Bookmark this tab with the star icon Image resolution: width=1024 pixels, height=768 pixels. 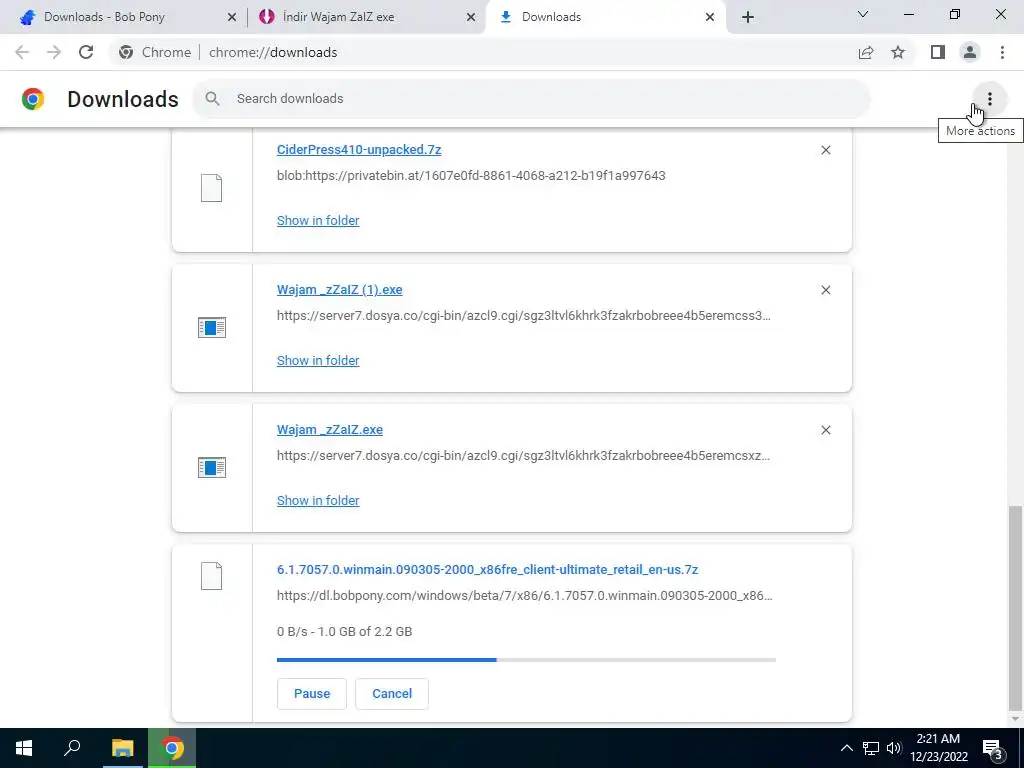(x=898, y=52)
